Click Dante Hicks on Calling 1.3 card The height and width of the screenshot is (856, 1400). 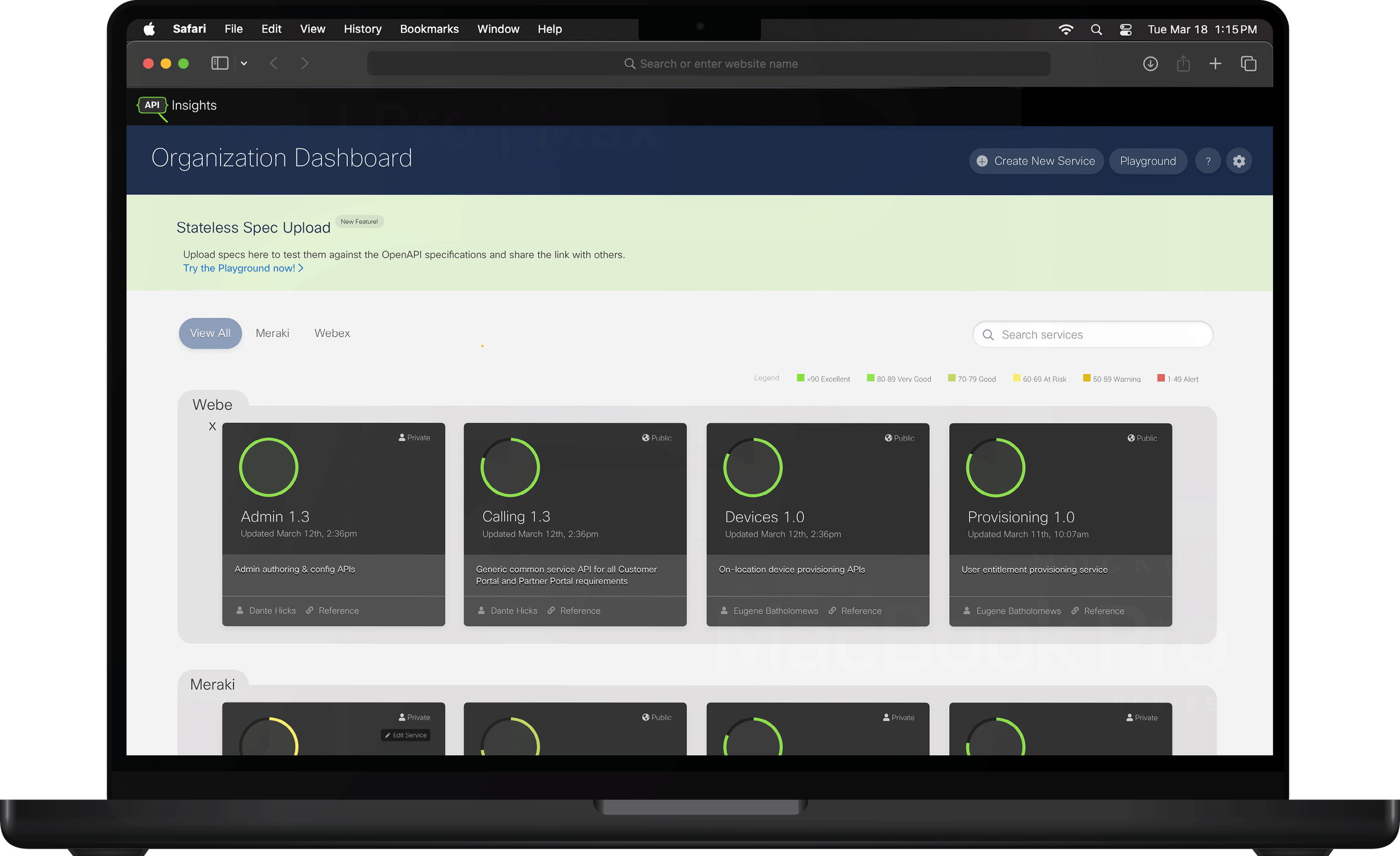507,611
